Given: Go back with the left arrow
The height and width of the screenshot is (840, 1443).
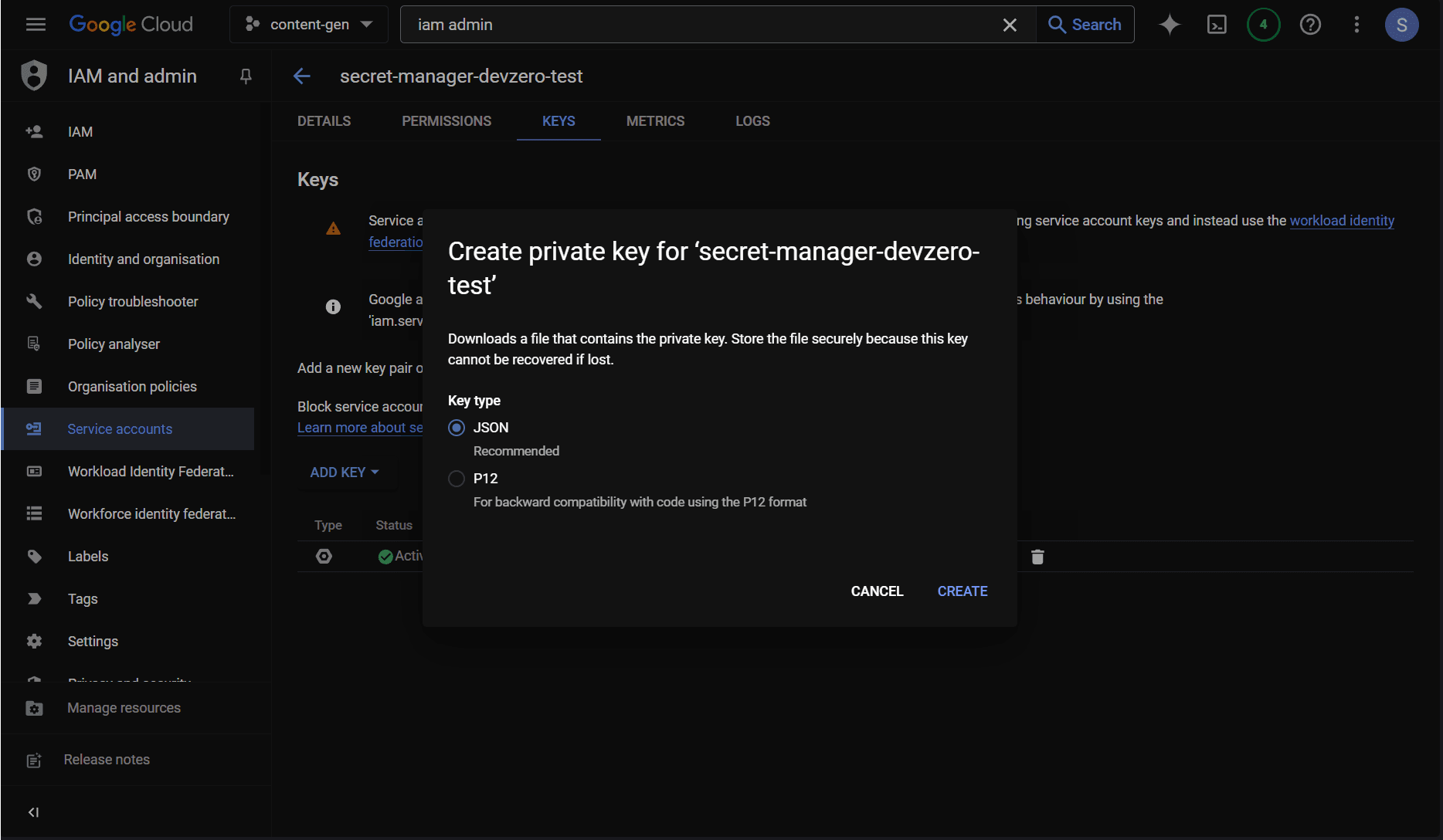Looking at the screenshot, I should [x=302, y=76].
